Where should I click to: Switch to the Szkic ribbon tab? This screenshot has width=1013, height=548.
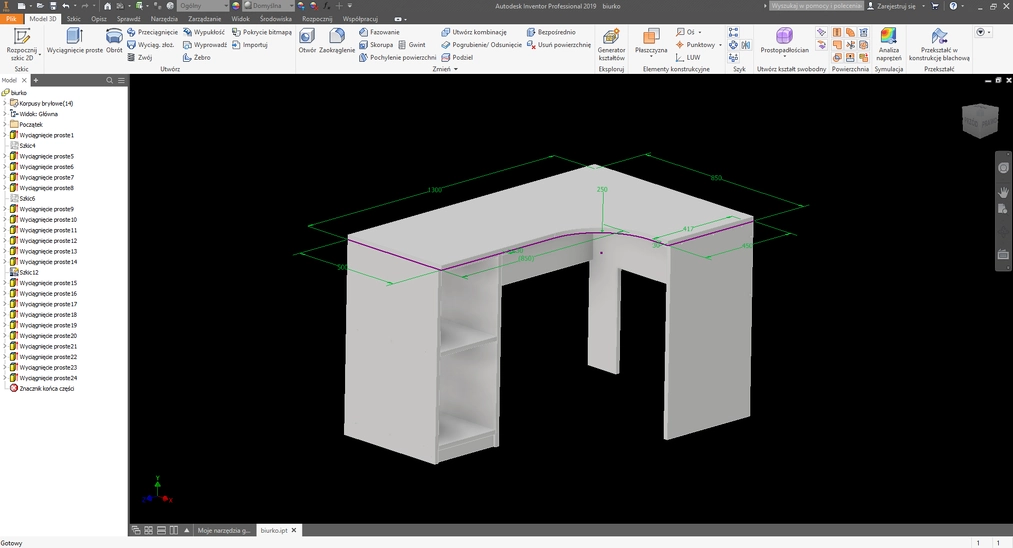[74, 19]
